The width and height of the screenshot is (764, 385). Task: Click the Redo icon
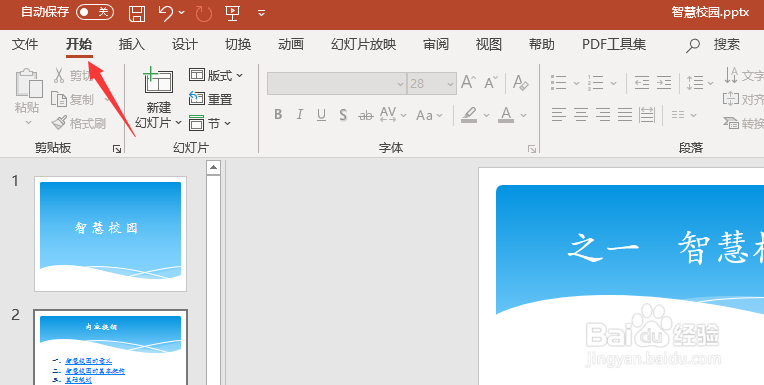(x=204, y=13)
